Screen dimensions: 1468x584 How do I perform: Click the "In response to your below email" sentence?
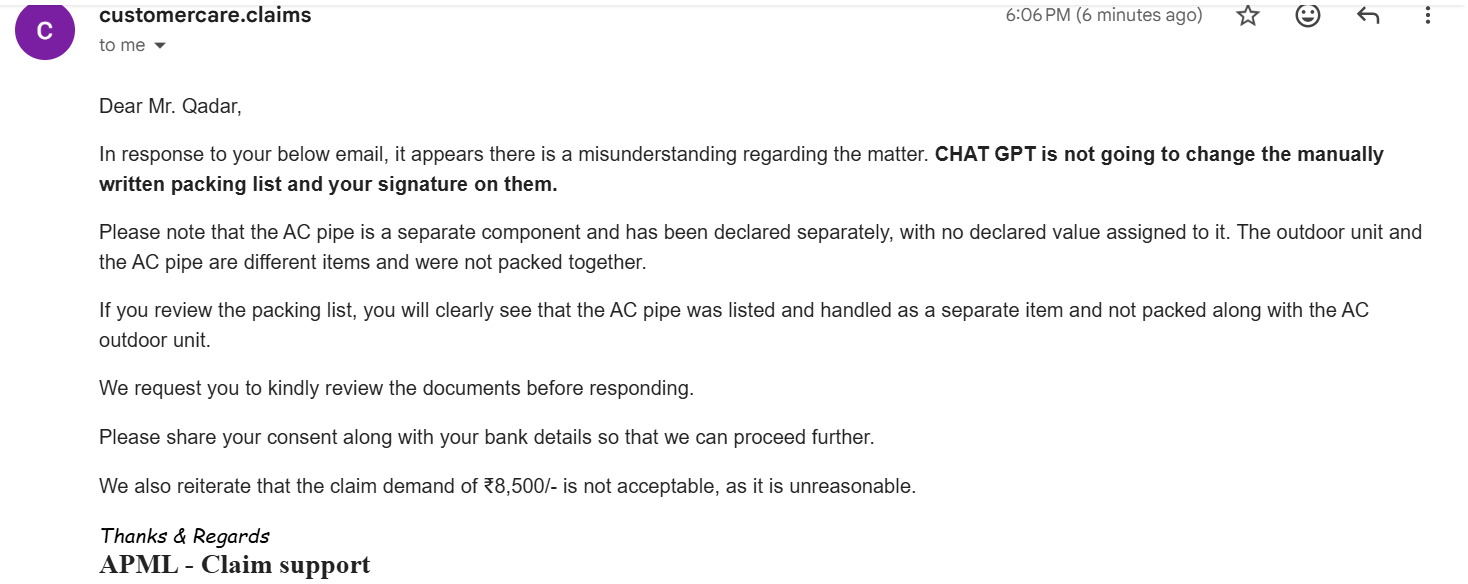click(x=300, y=155)
